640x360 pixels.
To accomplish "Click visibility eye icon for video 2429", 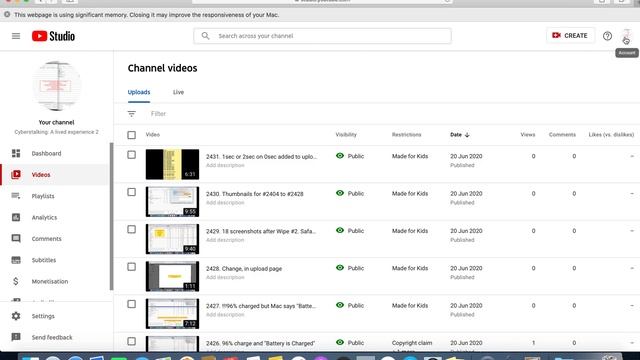I will 340,231.
